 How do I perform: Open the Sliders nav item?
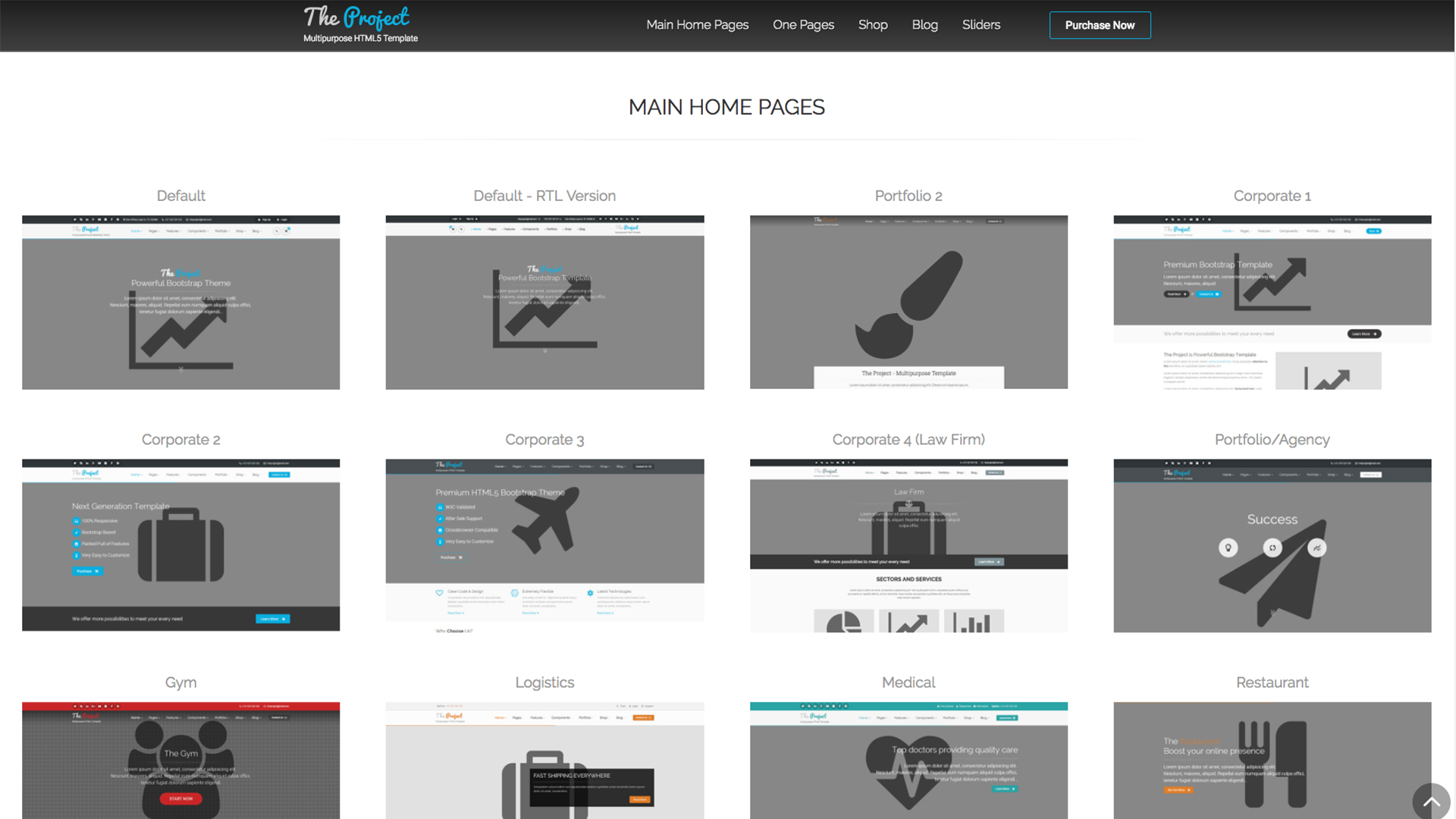click(981, 25)
